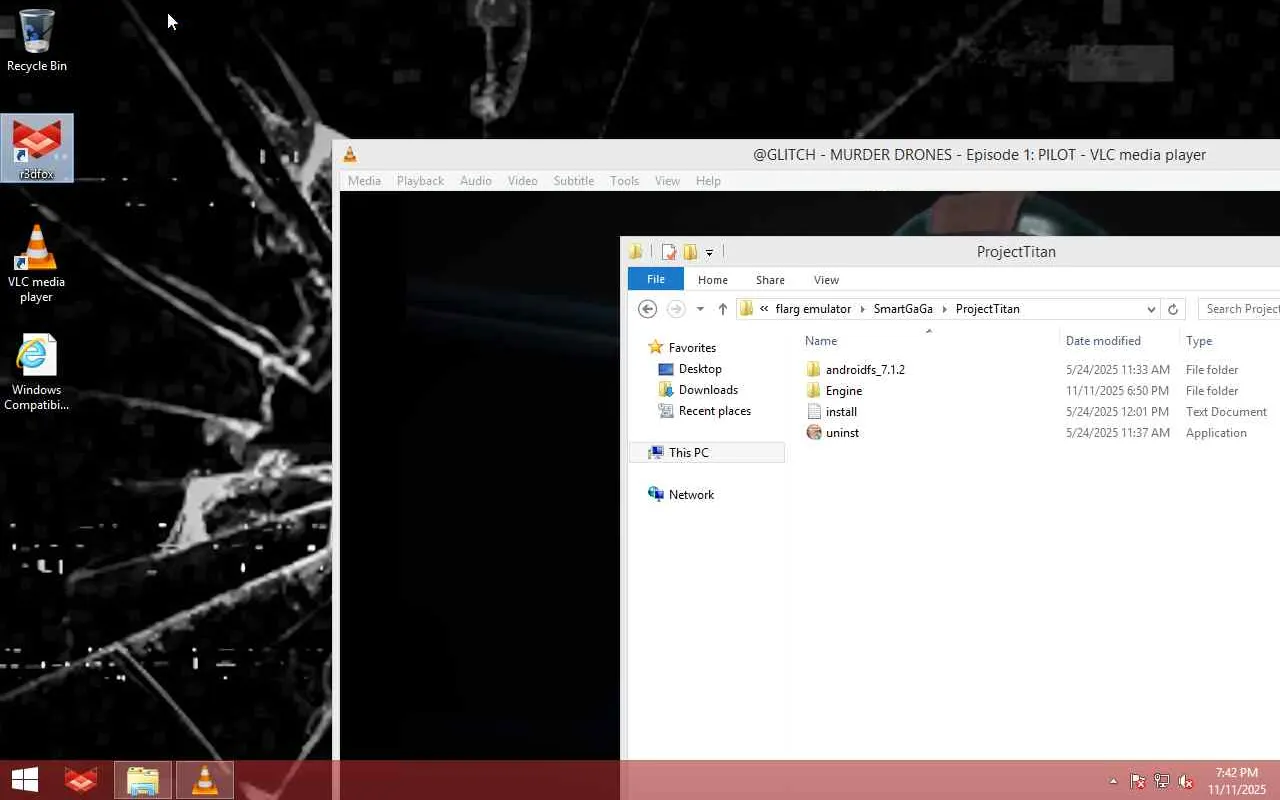Viewport: 1280px width, 800px height.
Task: Open the Audio menu in VLC
Action: click(476, 181)
